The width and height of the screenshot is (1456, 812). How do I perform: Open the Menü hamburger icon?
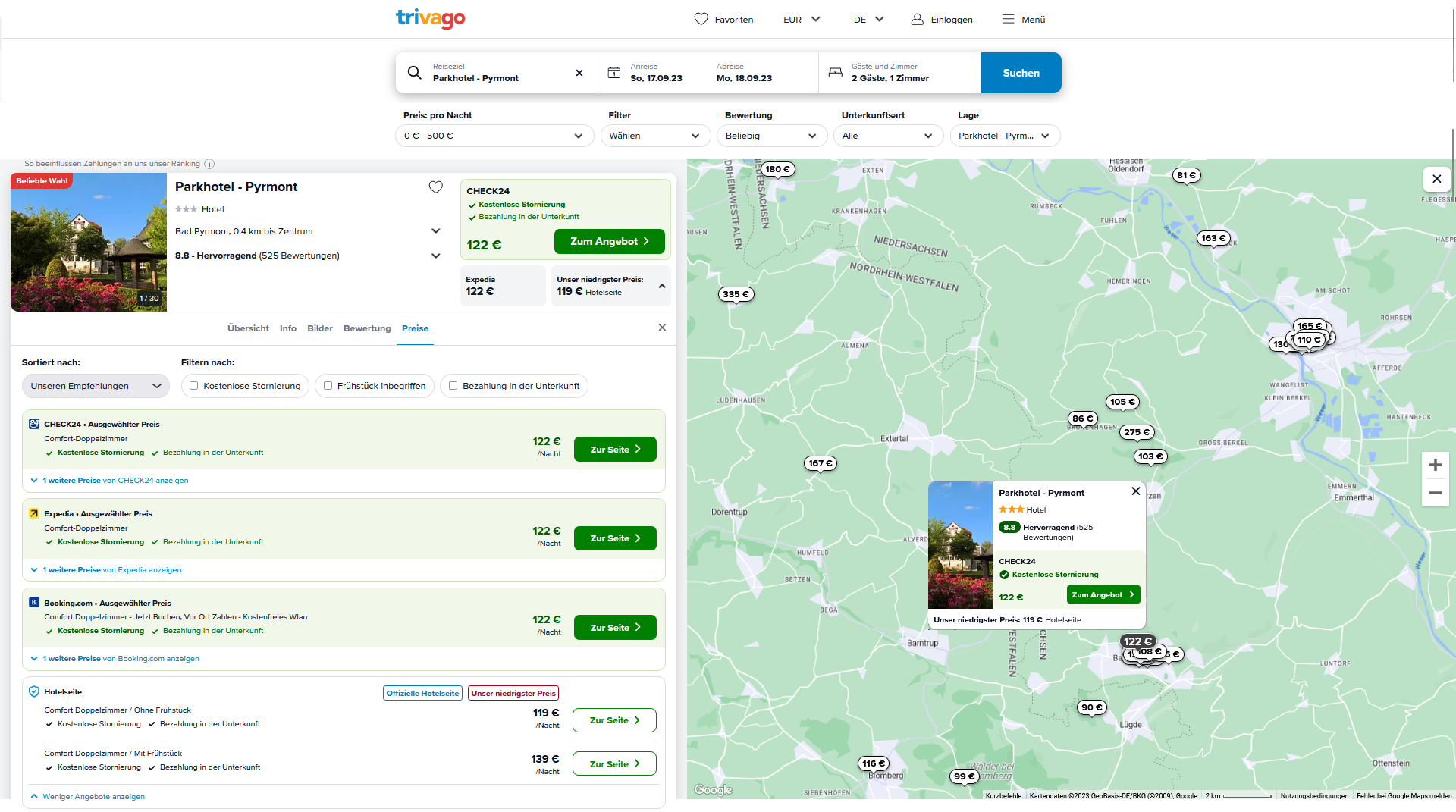click(x=1008, y=19)
